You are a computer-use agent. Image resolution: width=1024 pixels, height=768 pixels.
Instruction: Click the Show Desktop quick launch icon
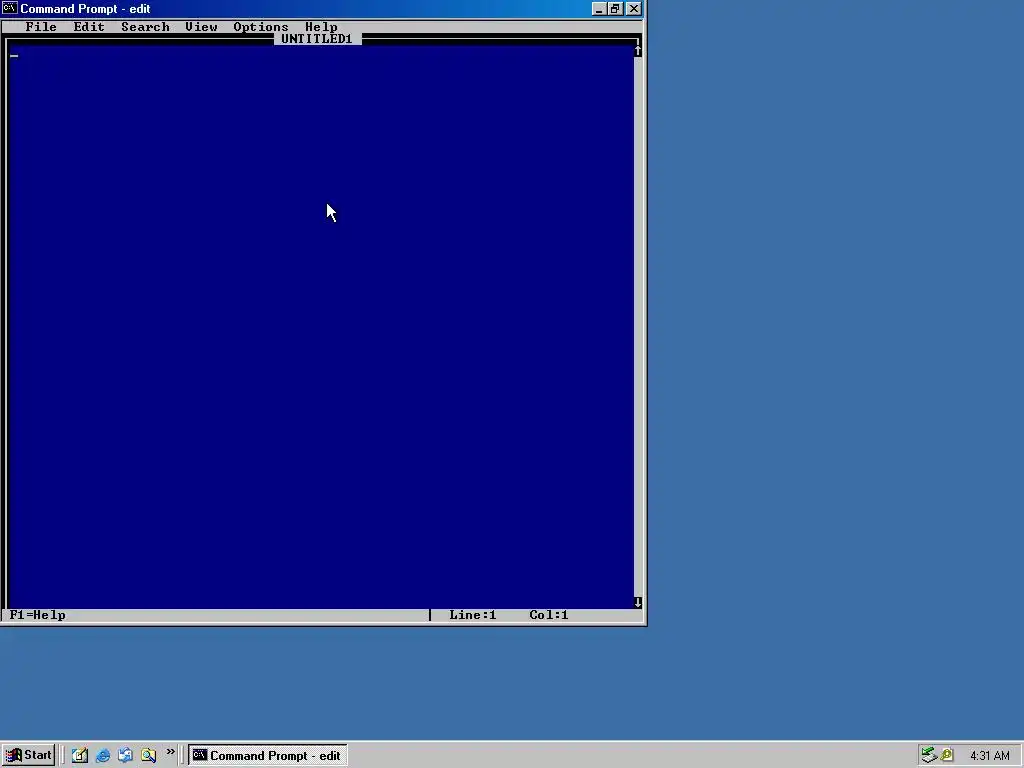(80, 755)
